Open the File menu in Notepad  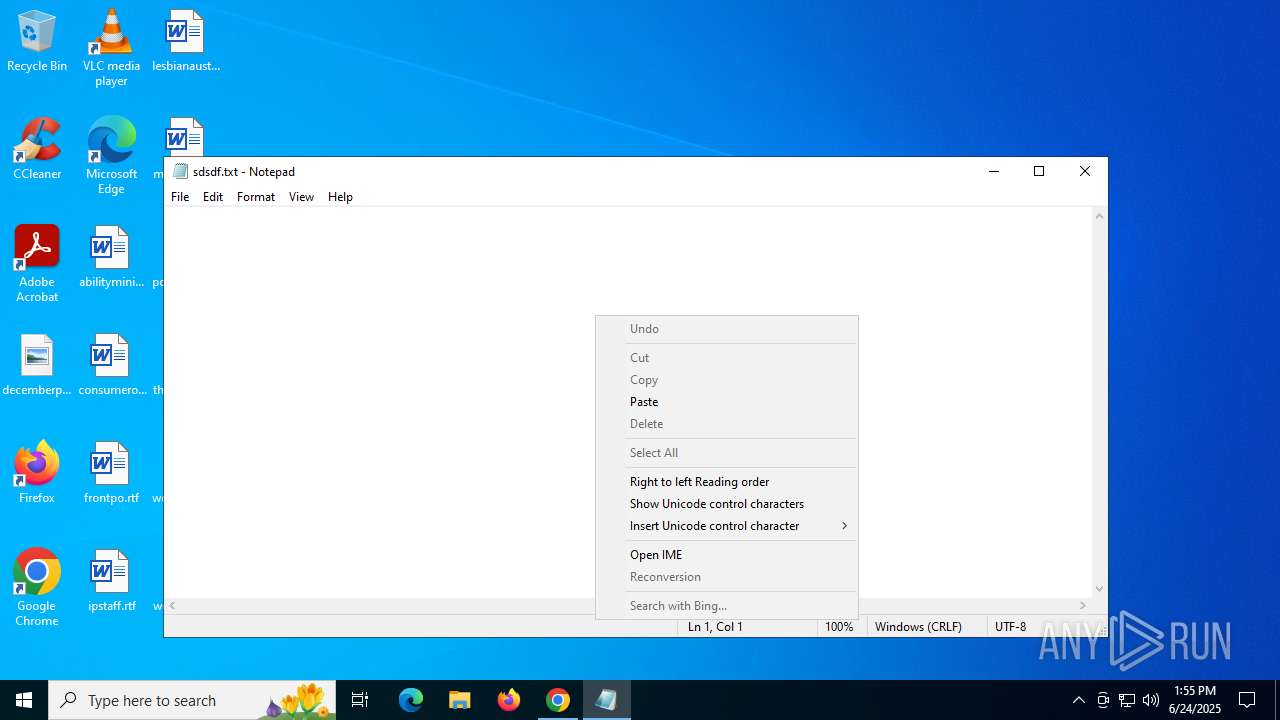[180, 197]
